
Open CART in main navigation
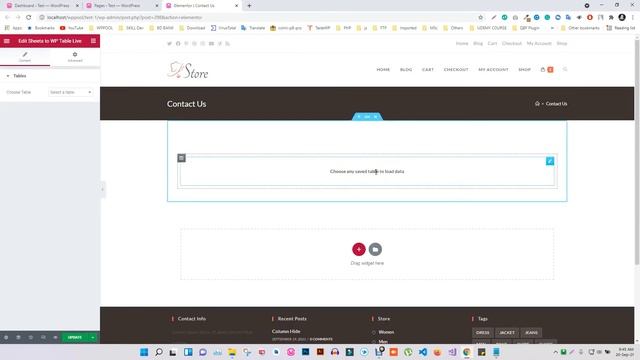pyautogui.click(x=428, y=70)
